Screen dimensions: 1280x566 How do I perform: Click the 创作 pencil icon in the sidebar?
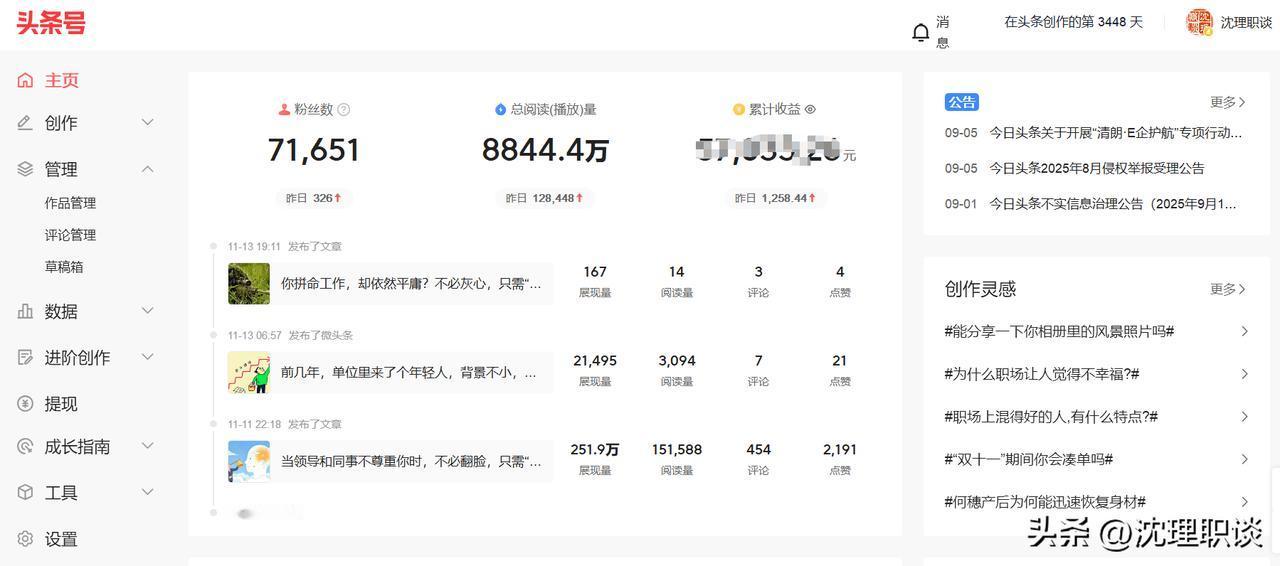pos(25,123)
